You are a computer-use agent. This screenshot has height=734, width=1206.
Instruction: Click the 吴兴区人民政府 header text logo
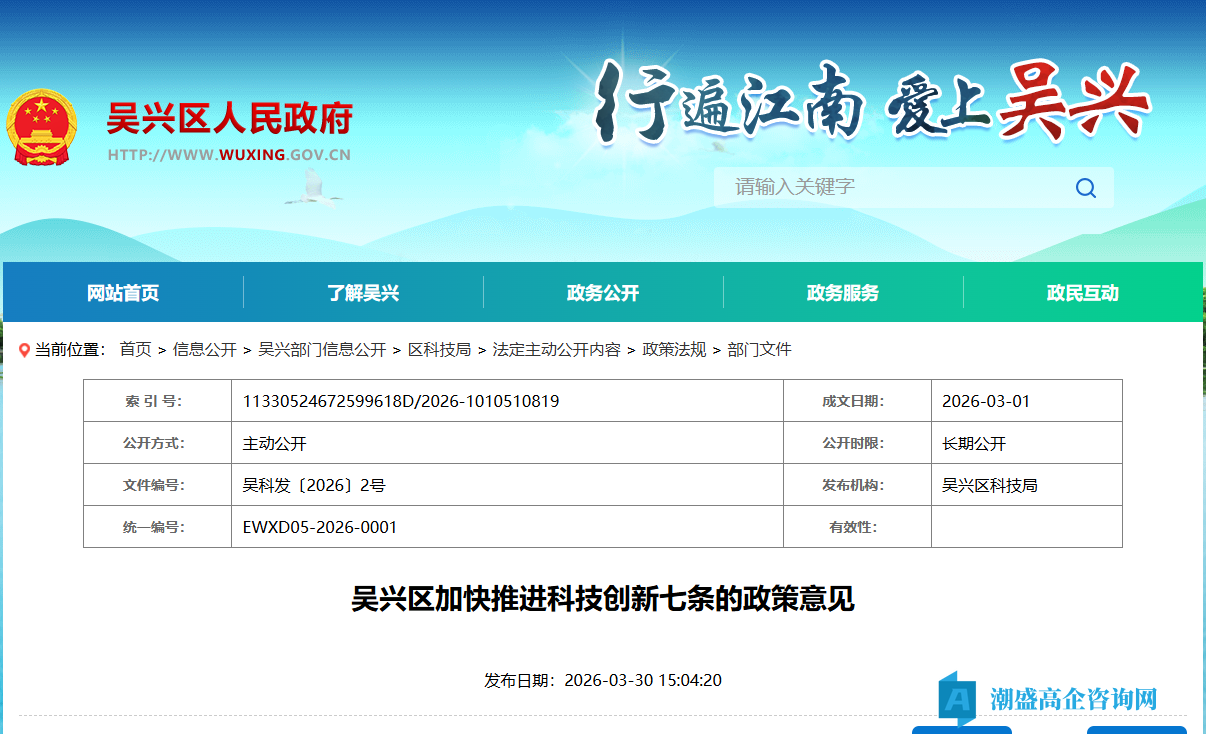pos(228,118)
